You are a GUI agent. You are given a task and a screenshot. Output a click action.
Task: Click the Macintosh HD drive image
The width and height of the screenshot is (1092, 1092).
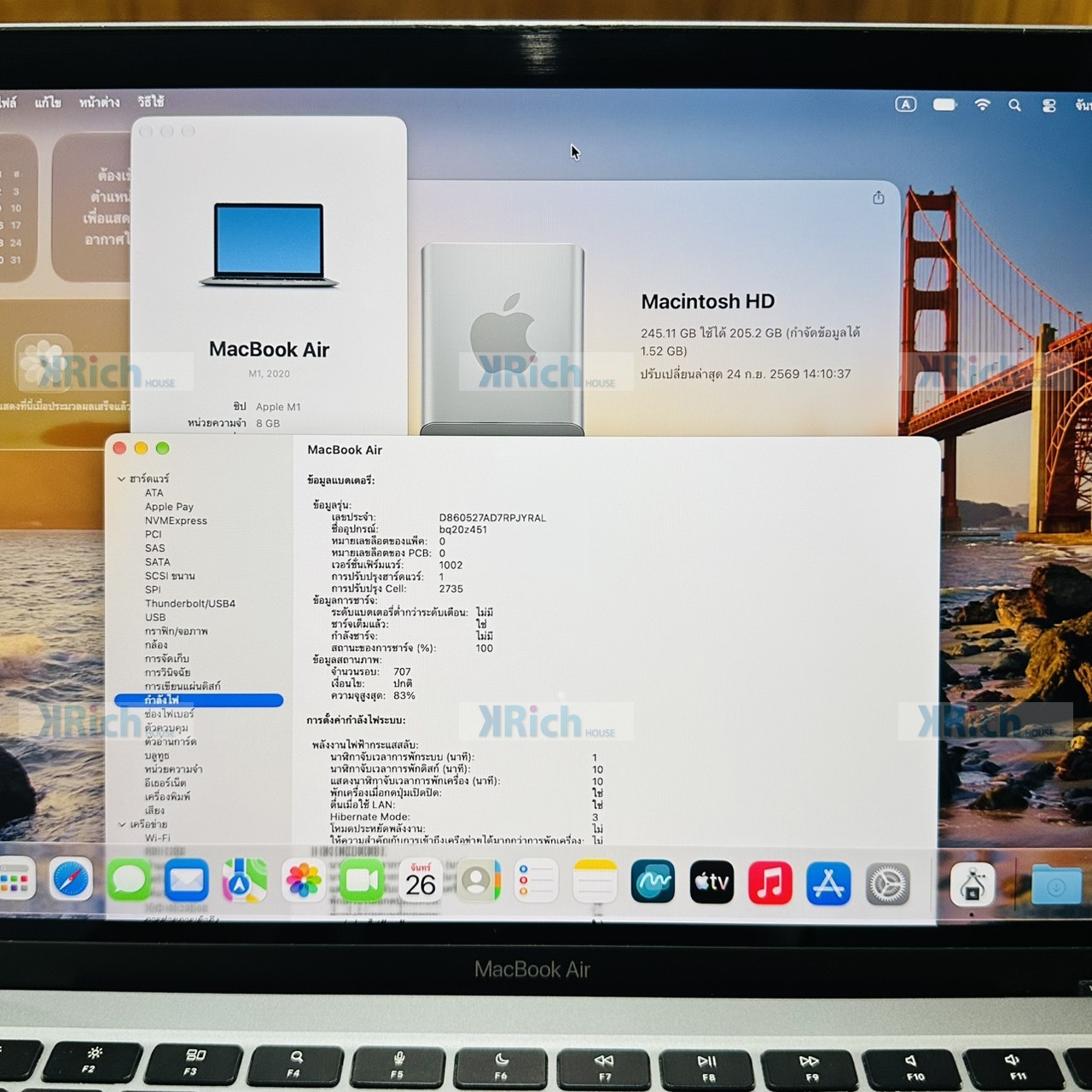(x=502, y=340)
